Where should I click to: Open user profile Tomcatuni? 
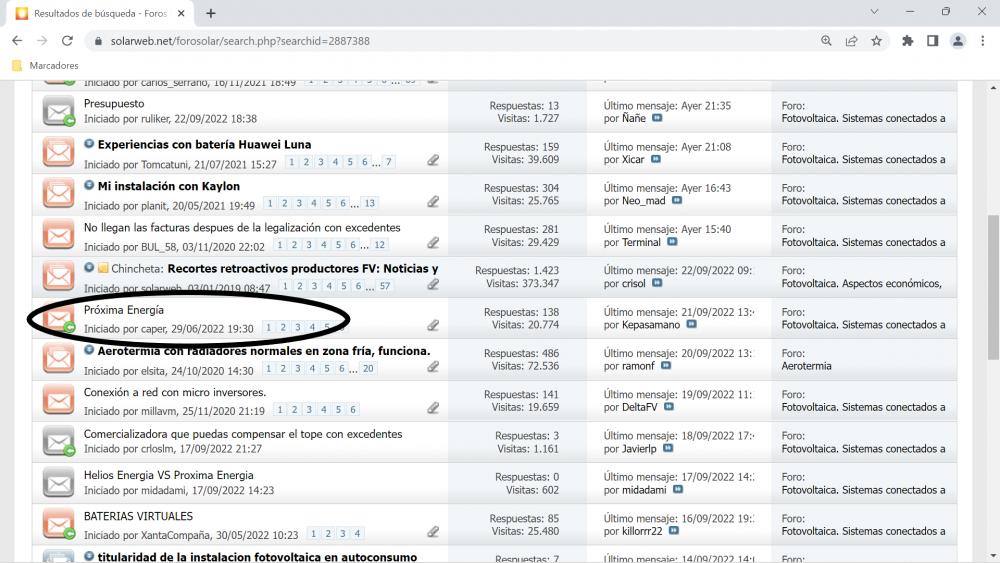point(165,165)
